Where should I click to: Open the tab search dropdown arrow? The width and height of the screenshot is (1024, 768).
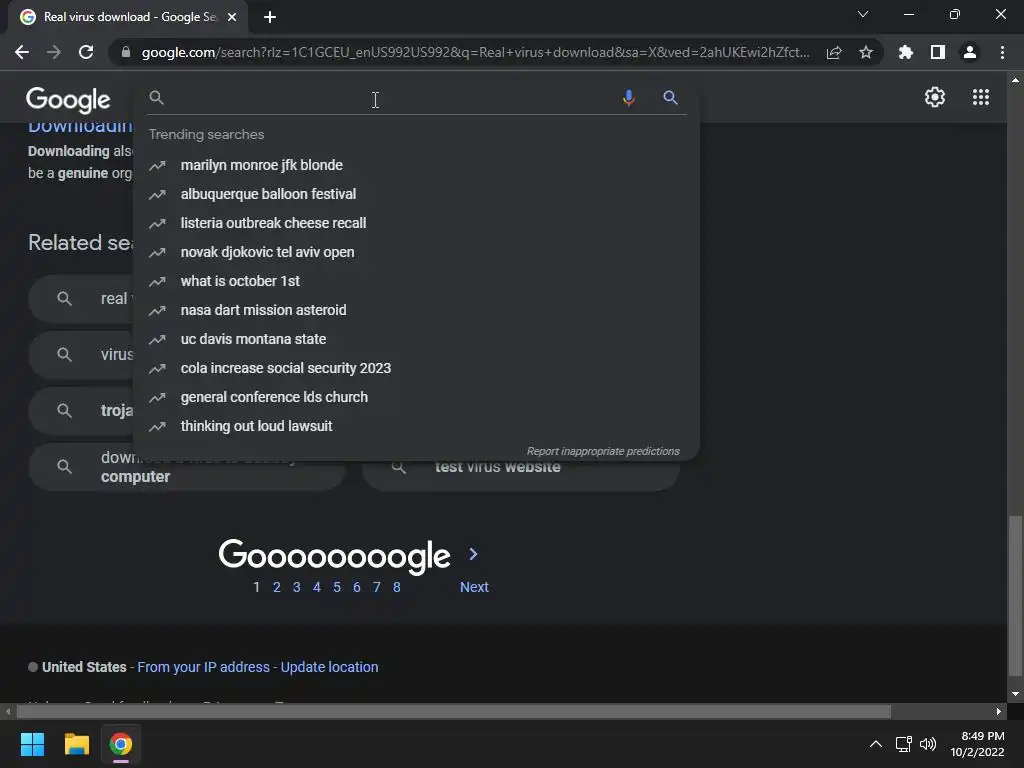point(863,14)
